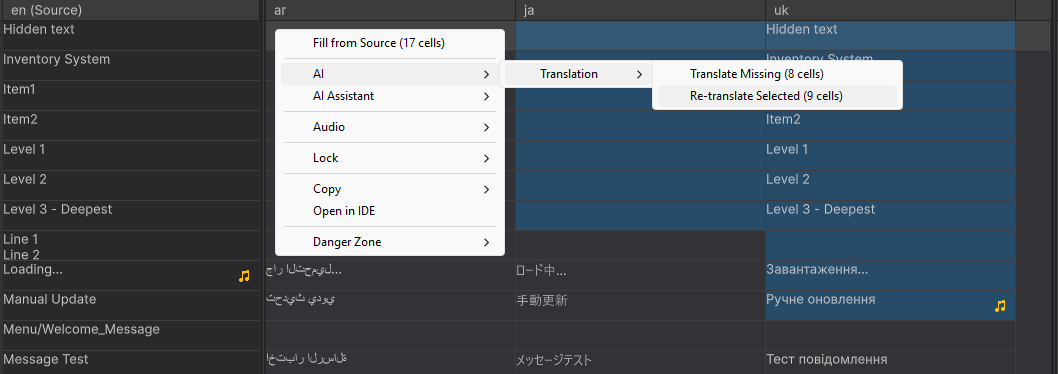Select the uk cell Level 1
Image resolution: width=1058 pixels, height=374 pixels.
coord(891,155)
